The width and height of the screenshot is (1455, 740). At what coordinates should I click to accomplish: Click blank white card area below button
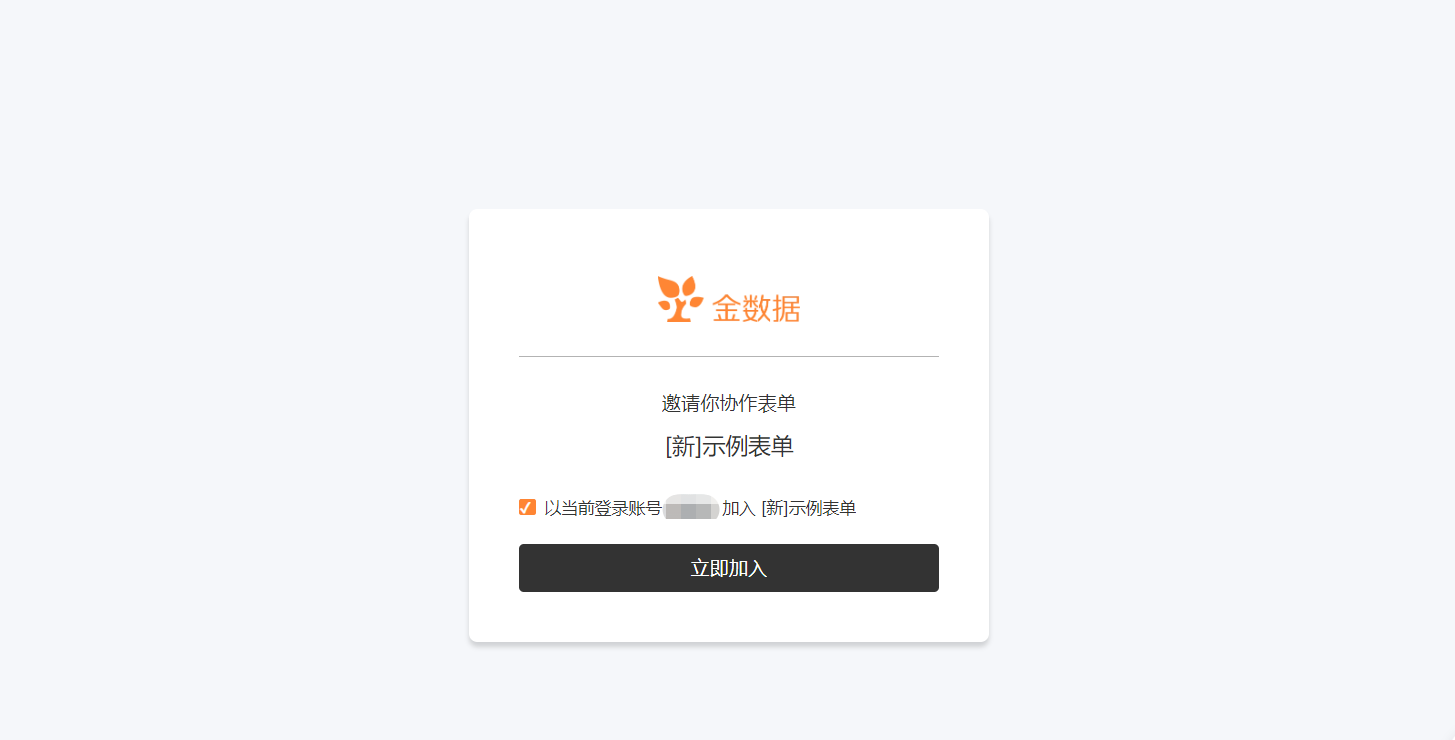click(728, 617)
